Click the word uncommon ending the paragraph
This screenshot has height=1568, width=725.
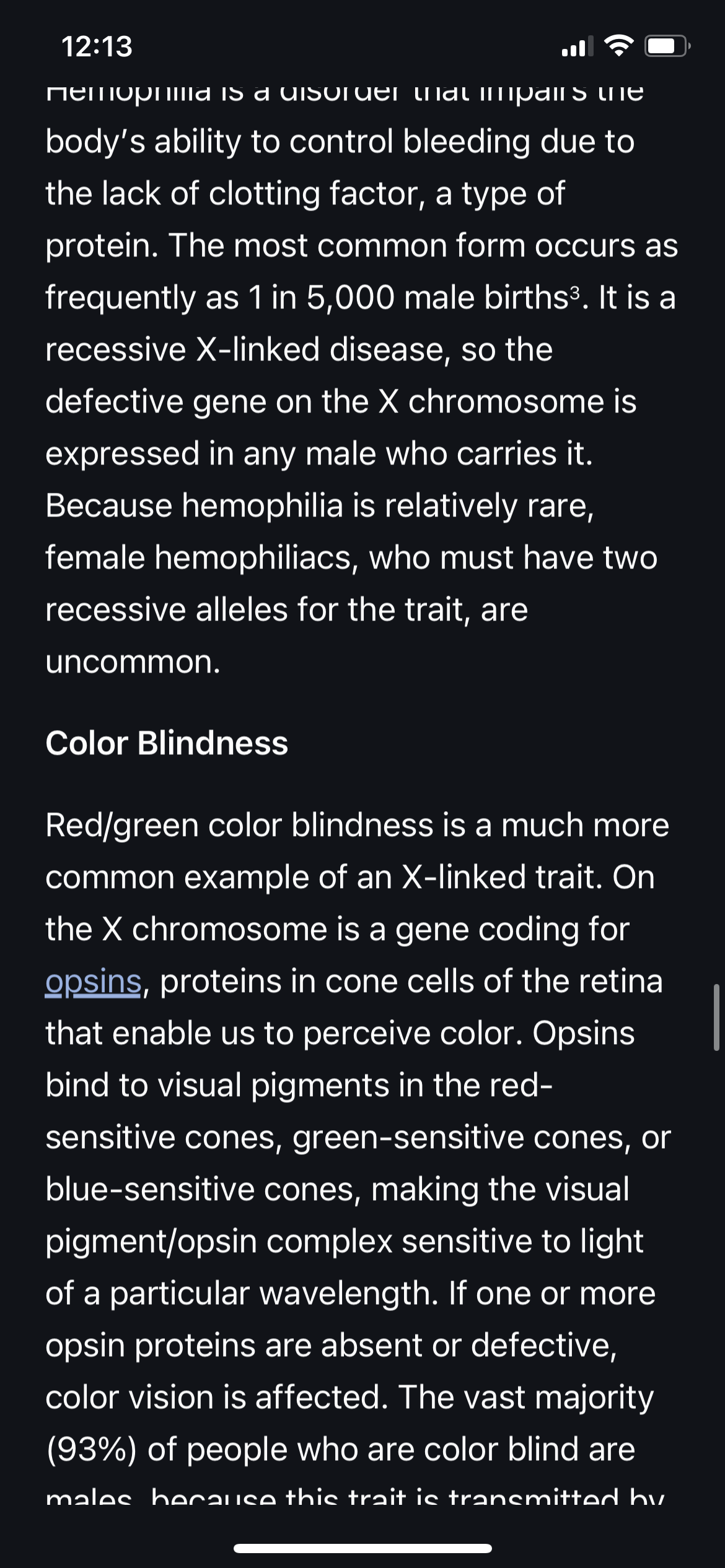click(x=133, y=661)
